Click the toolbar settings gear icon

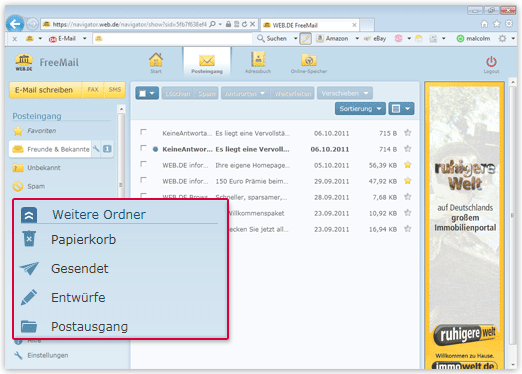[x=502, y=39]
